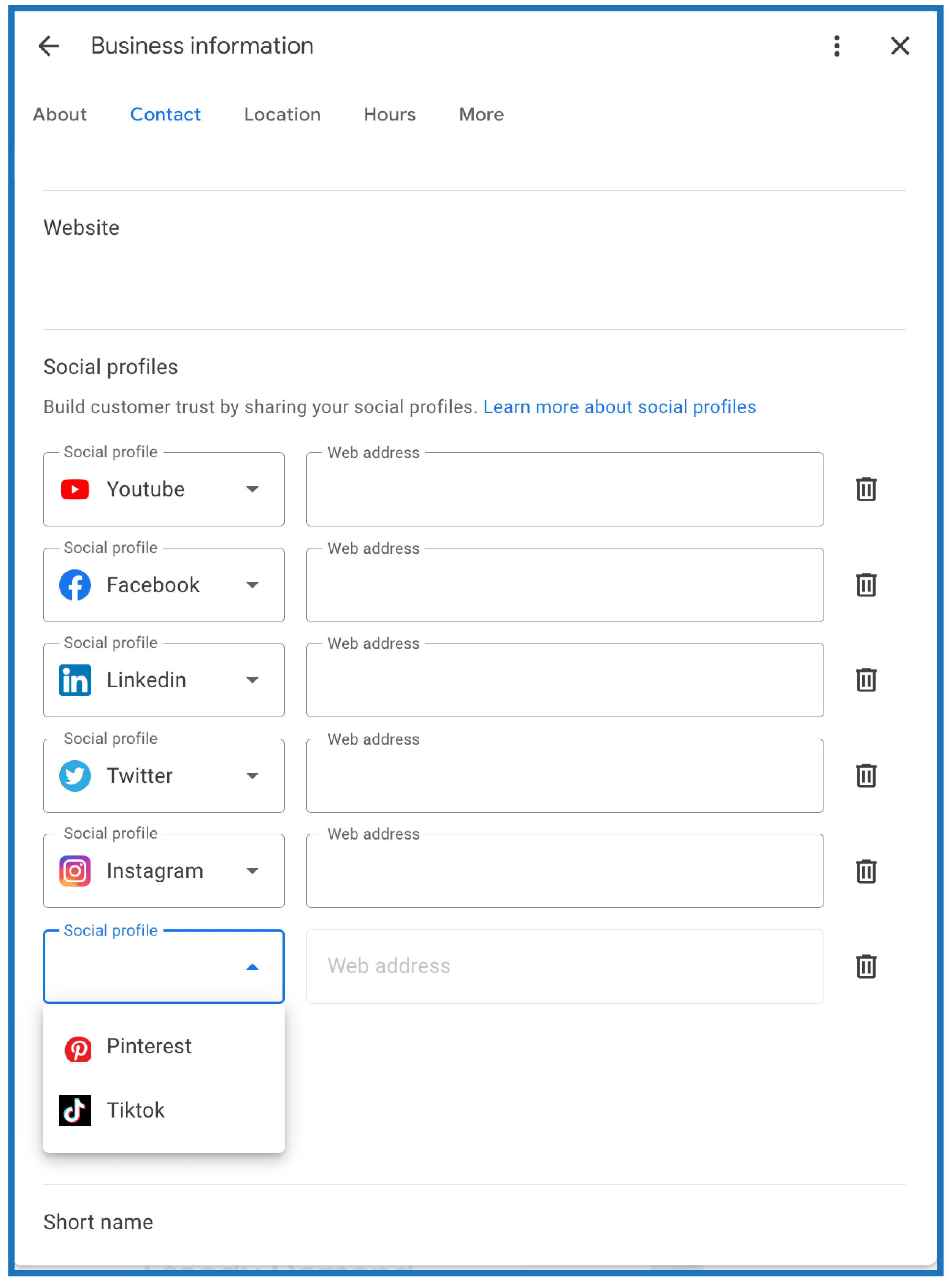Open the three-dot more options menu
The width and height of the screenshot is (952, 1284).
point(836,46)
